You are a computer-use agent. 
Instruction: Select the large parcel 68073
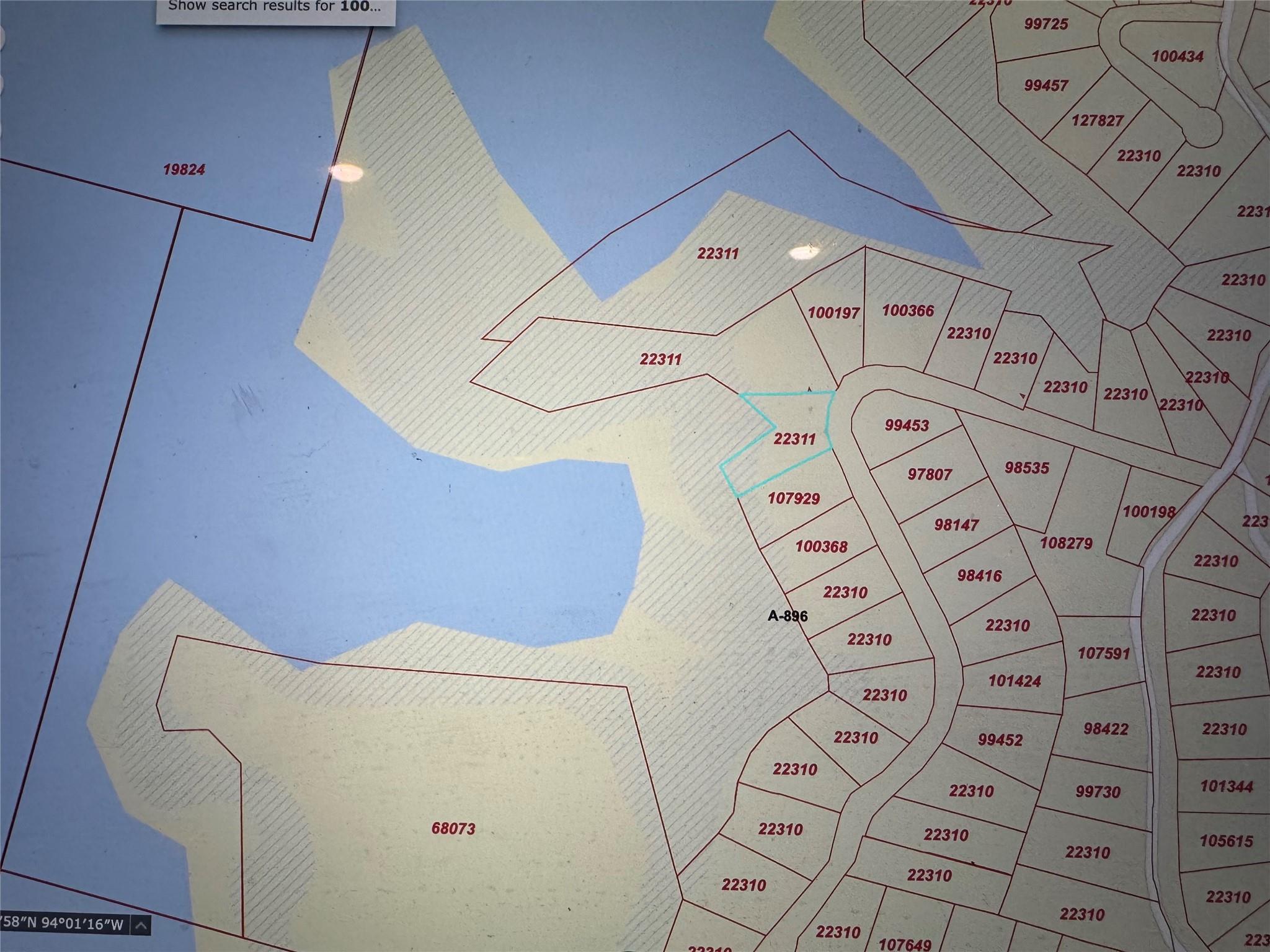(453, 828)
